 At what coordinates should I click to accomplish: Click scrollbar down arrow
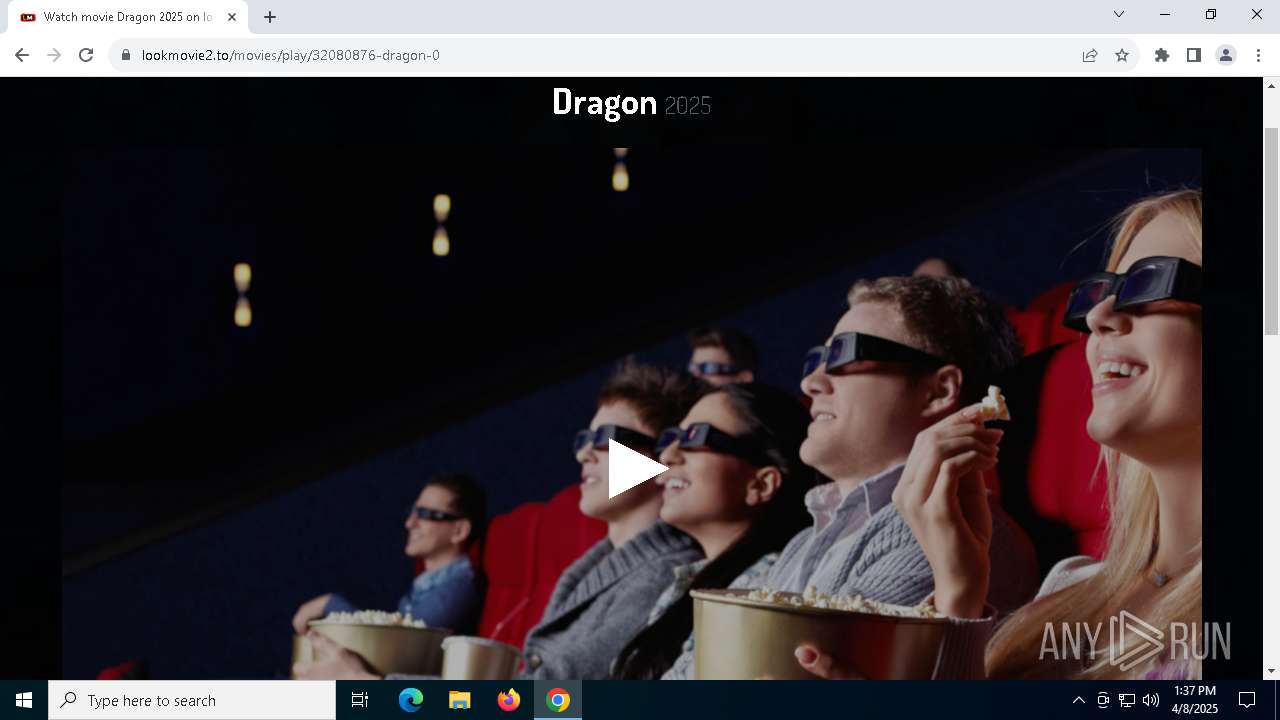[1272, 671]
